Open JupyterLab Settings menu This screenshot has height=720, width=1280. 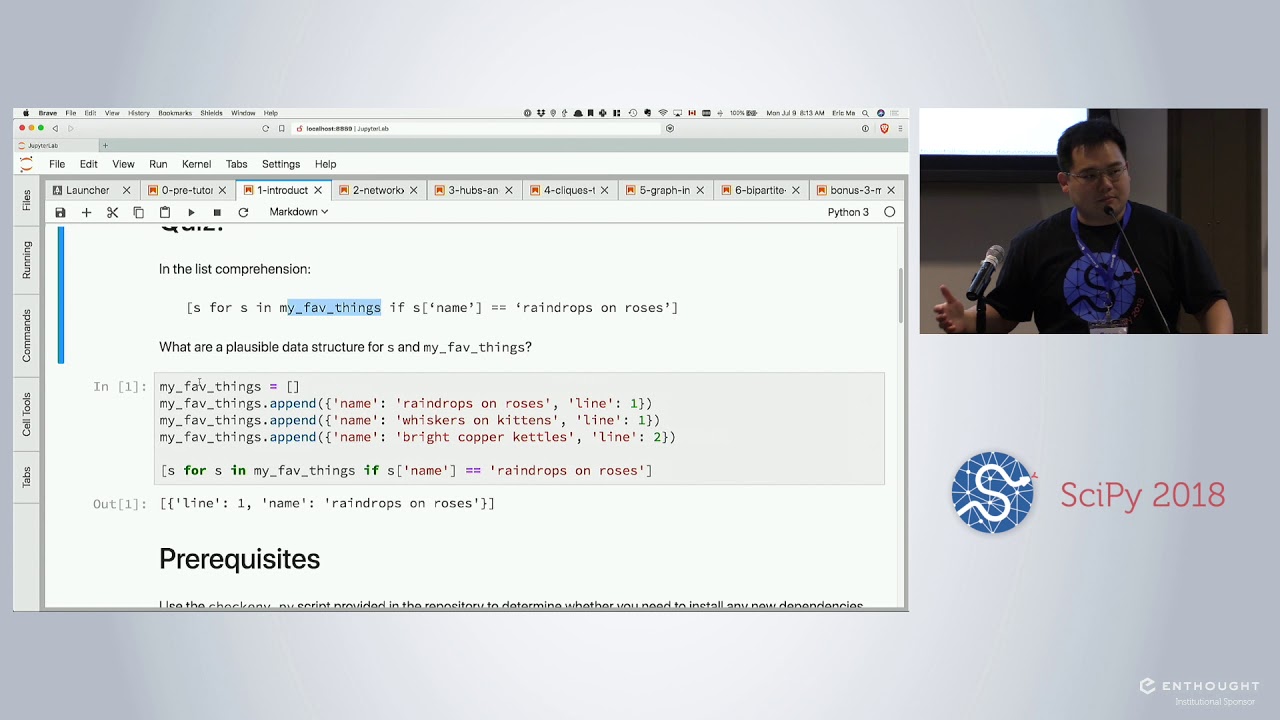(281, 164)
